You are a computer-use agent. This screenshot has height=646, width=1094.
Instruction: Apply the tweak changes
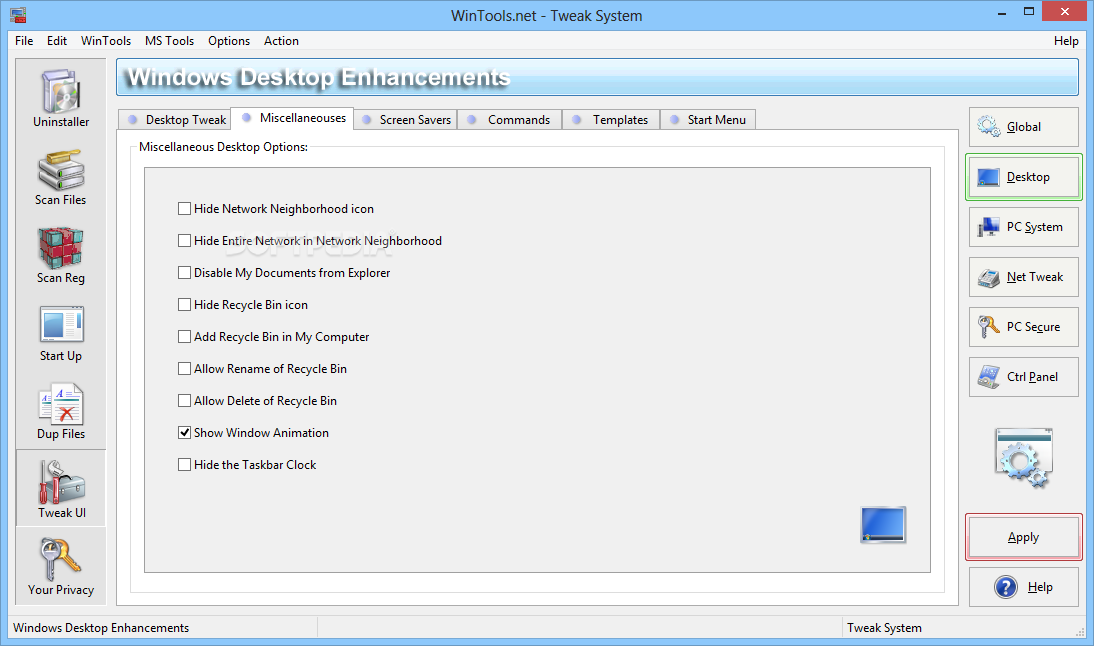pyautogui.click(x=1024, y=537)
